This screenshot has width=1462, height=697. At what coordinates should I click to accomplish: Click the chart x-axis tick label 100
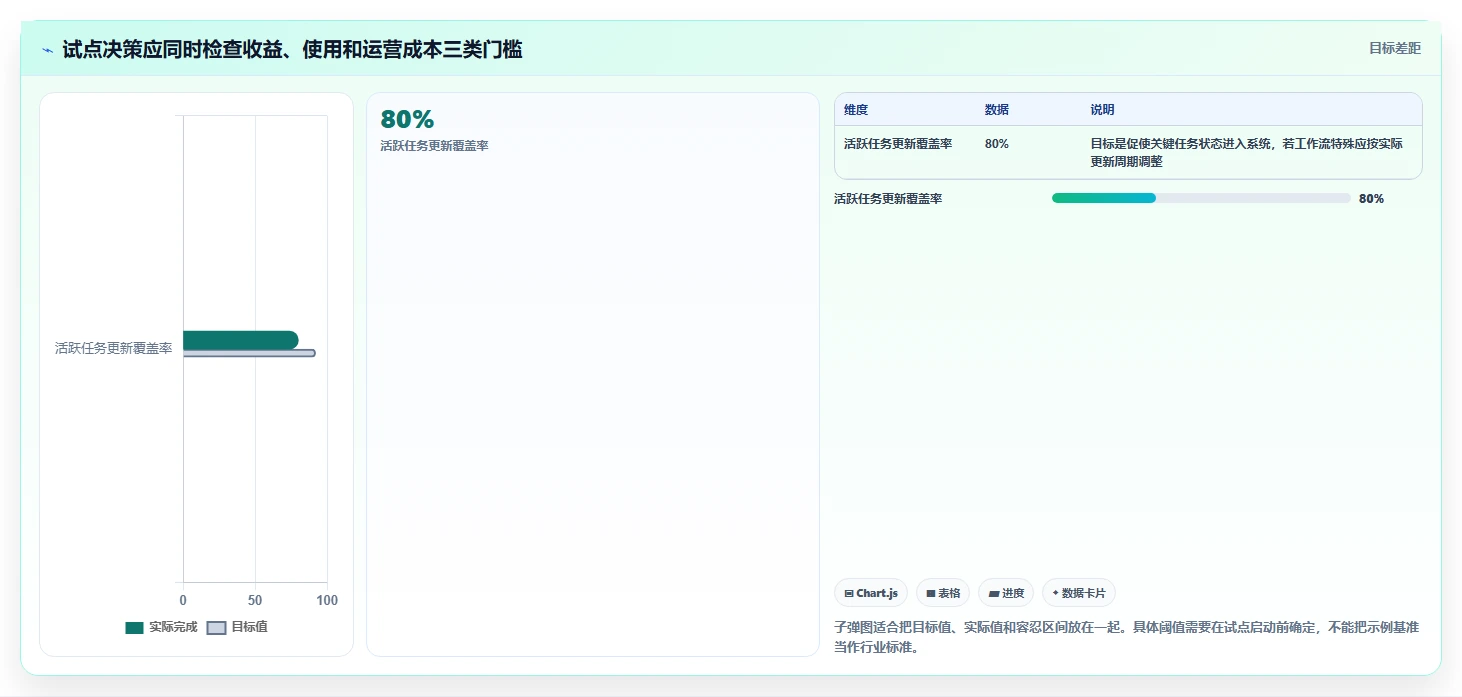coord(327,600)
